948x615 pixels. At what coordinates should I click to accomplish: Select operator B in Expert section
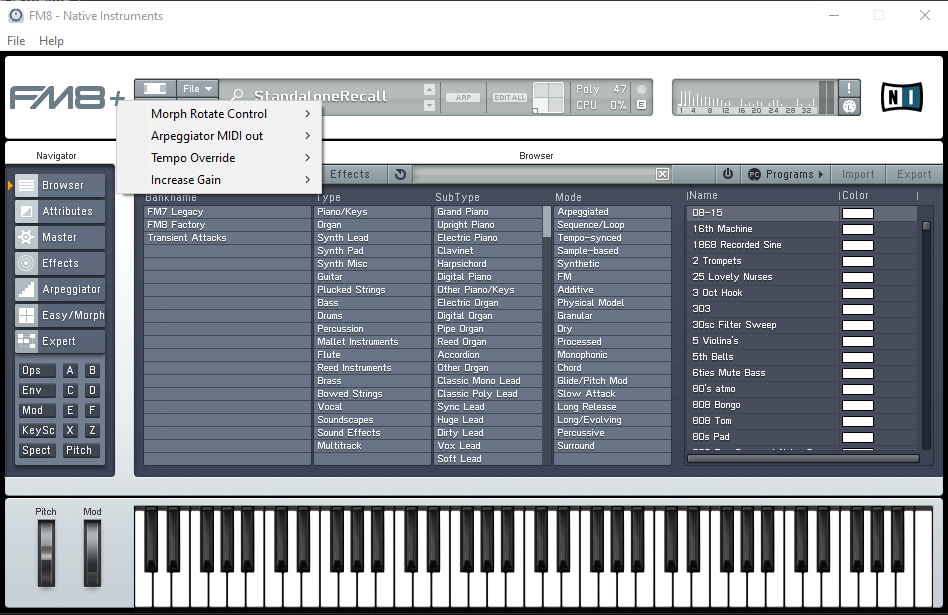92,370
